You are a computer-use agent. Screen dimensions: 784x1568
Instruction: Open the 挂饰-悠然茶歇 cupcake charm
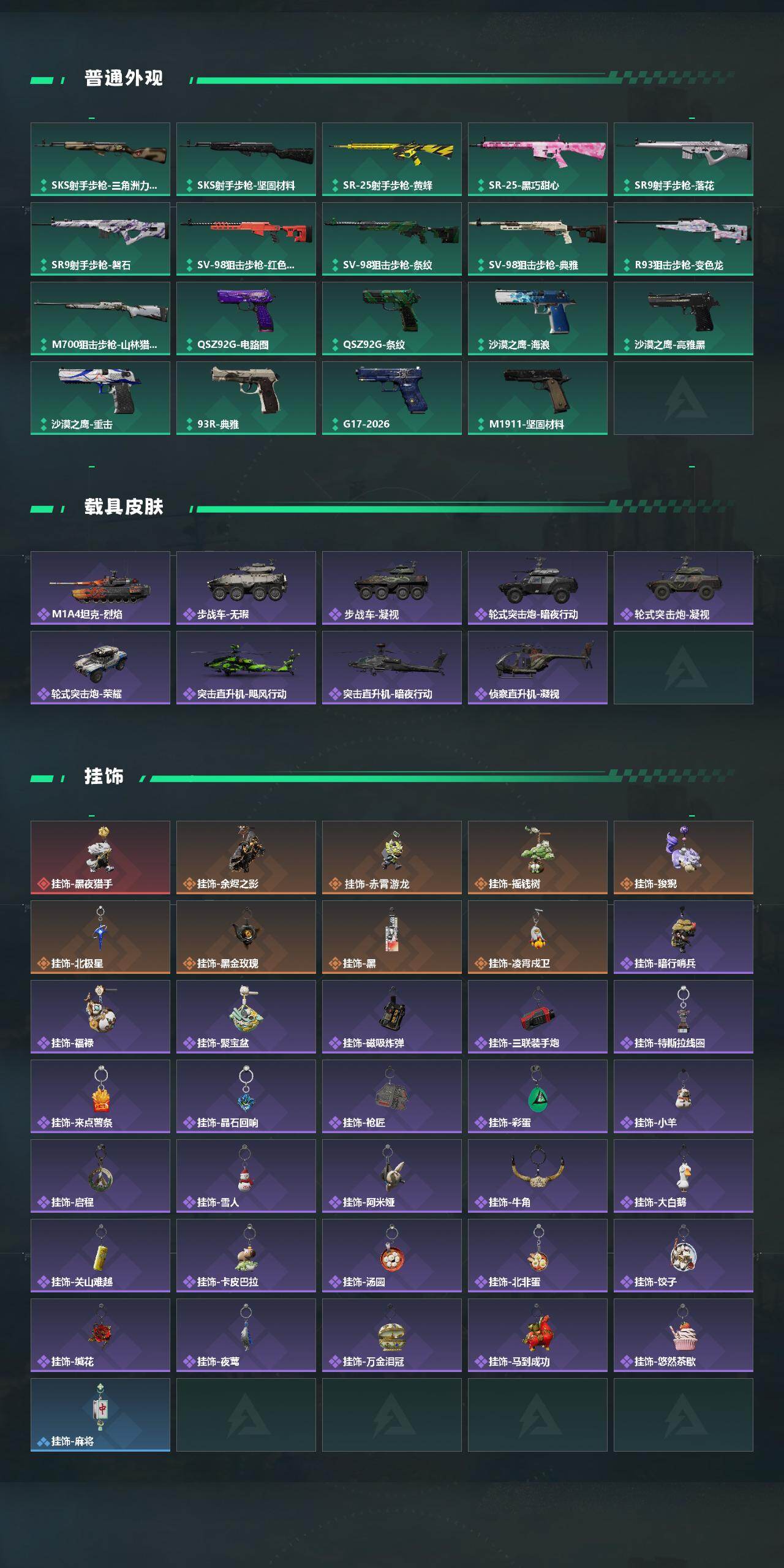[684, 1335]
